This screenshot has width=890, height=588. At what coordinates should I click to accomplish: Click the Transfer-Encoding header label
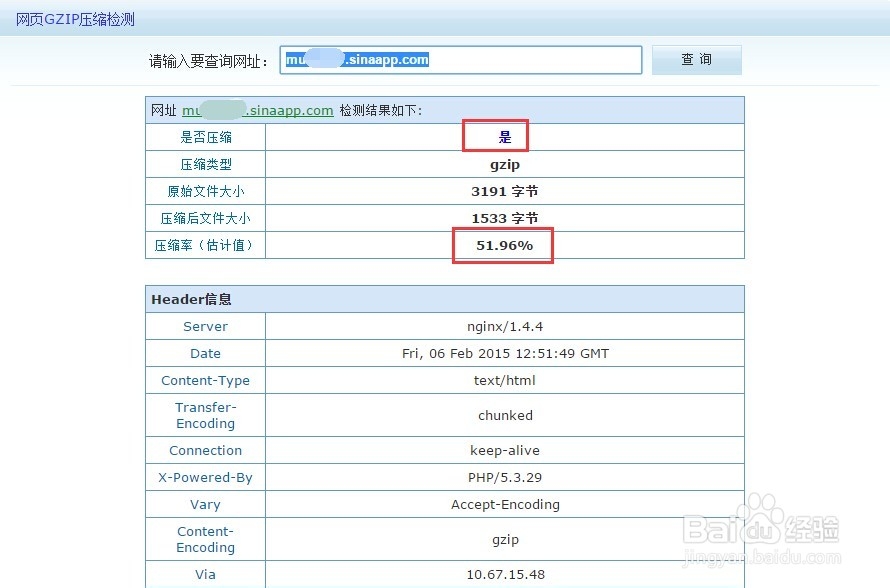[x=205, y=415]
